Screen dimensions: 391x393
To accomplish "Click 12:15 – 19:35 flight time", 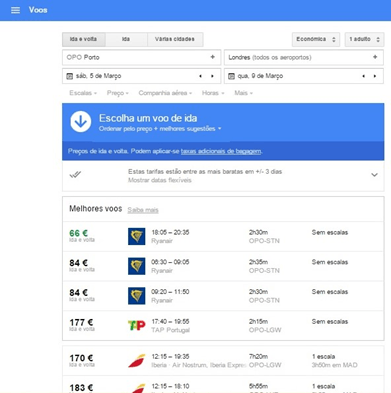I will [170, 357].
